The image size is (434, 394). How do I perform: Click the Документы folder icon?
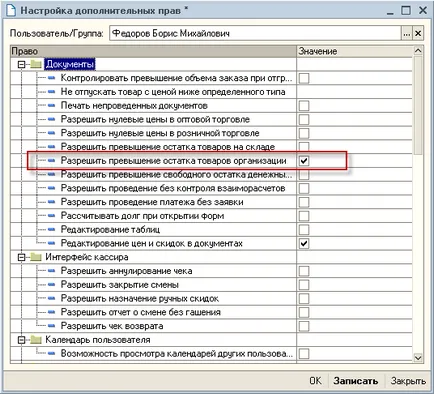click(36, 64)
